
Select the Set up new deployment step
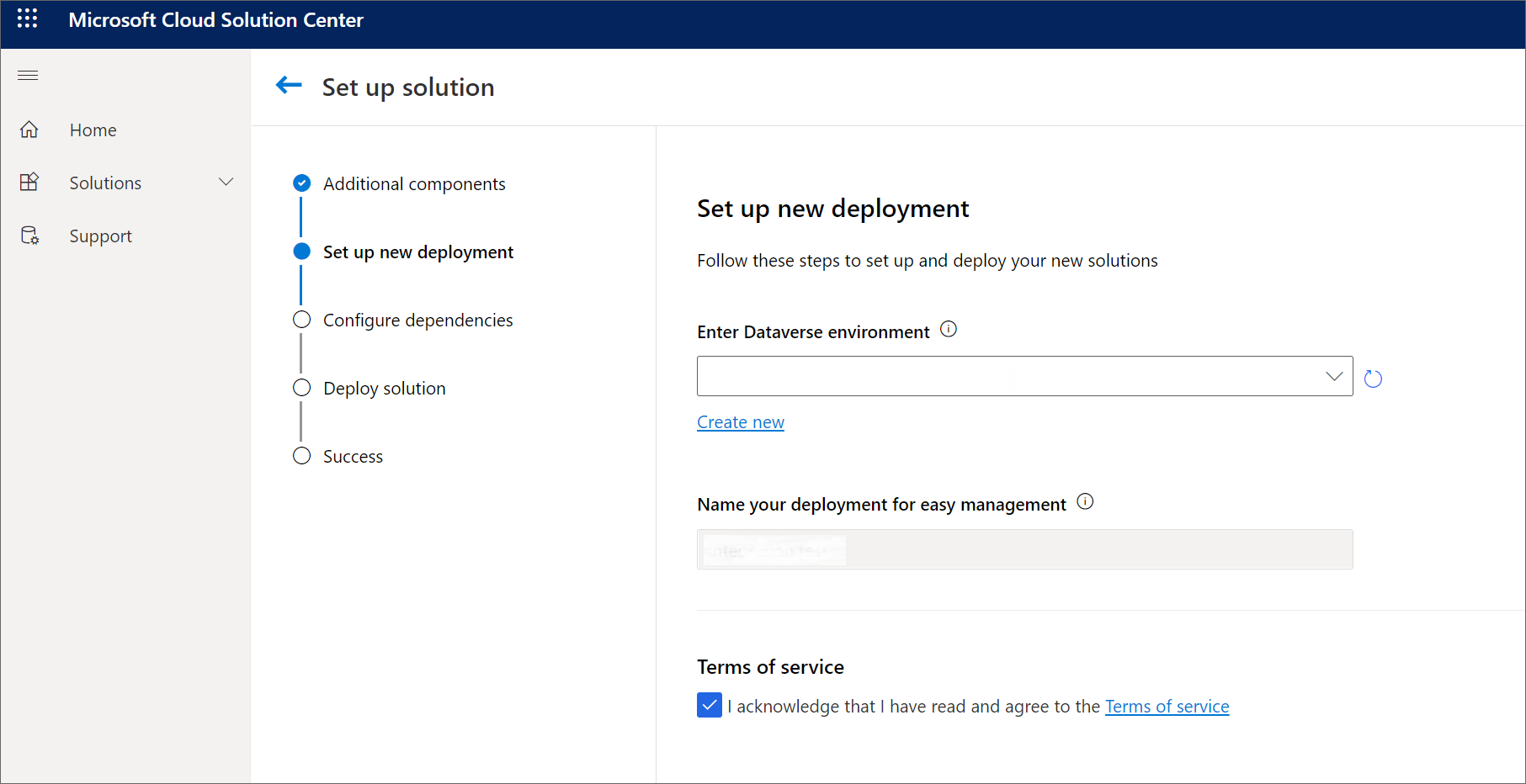pyautogui.click(x=417, y=252)
